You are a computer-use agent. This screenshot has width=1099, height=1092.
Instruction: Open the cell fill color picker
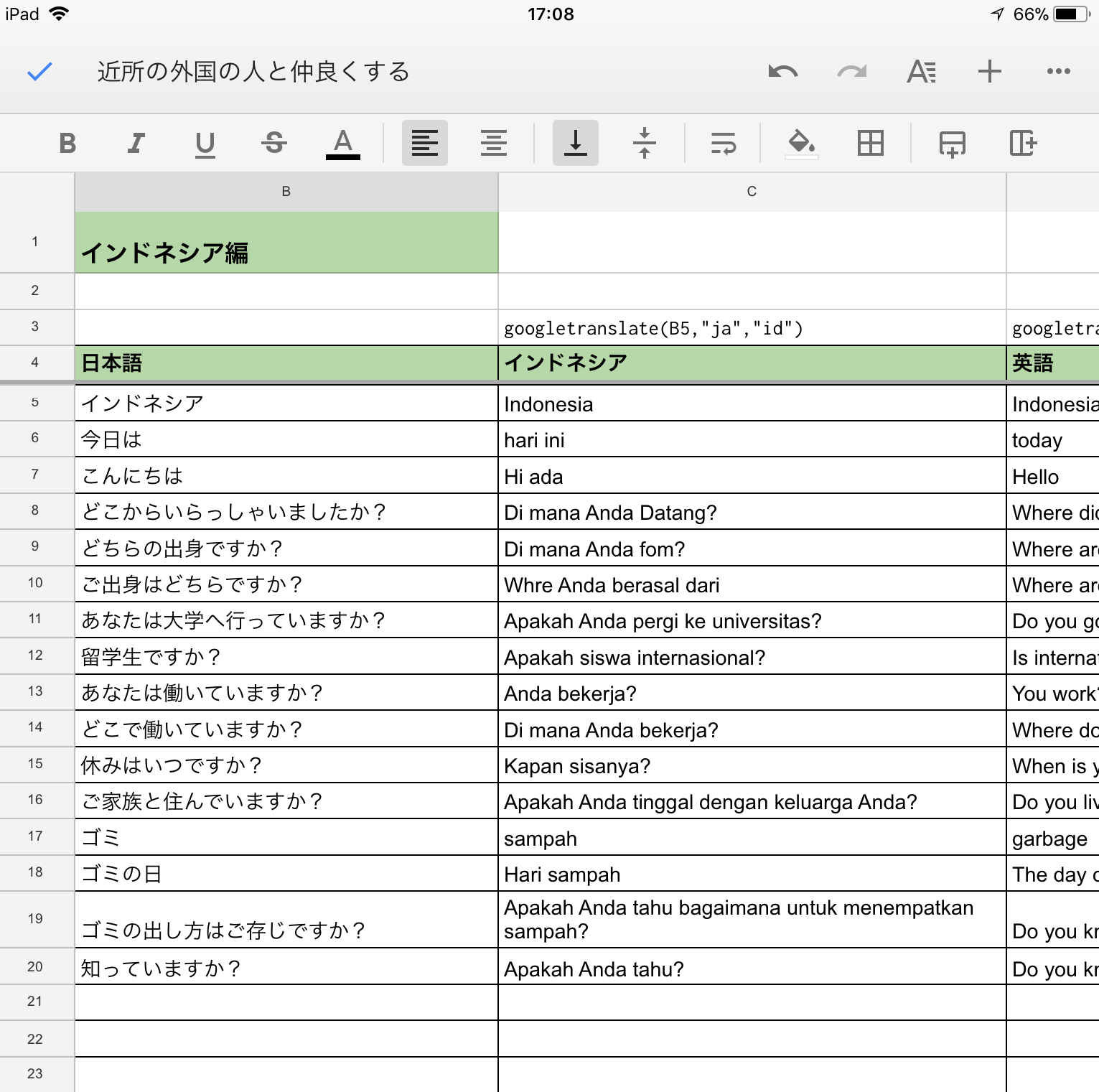pos(802,143)
